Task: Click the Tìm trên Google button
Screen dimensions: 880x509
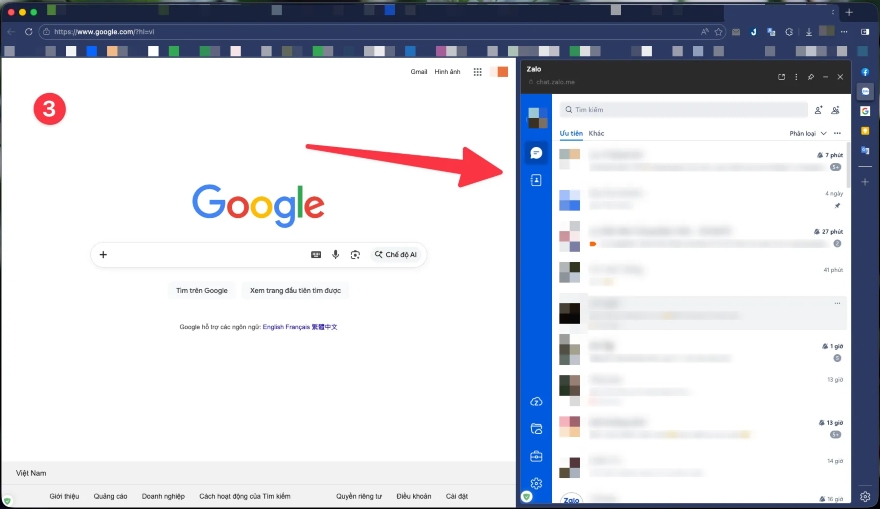Action: [x=202, y=290]
